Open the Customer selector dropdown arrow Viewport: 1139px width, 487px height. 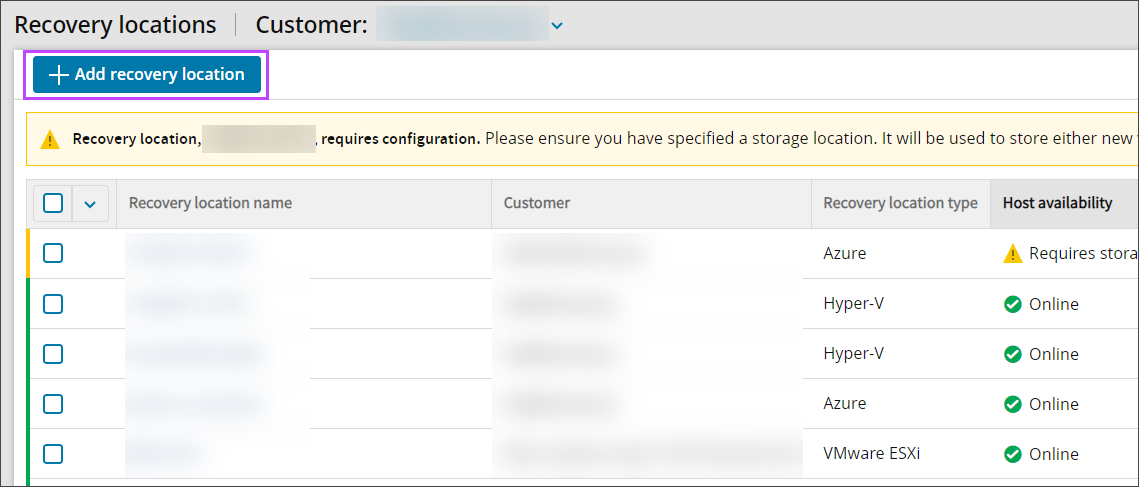(557, 25)
